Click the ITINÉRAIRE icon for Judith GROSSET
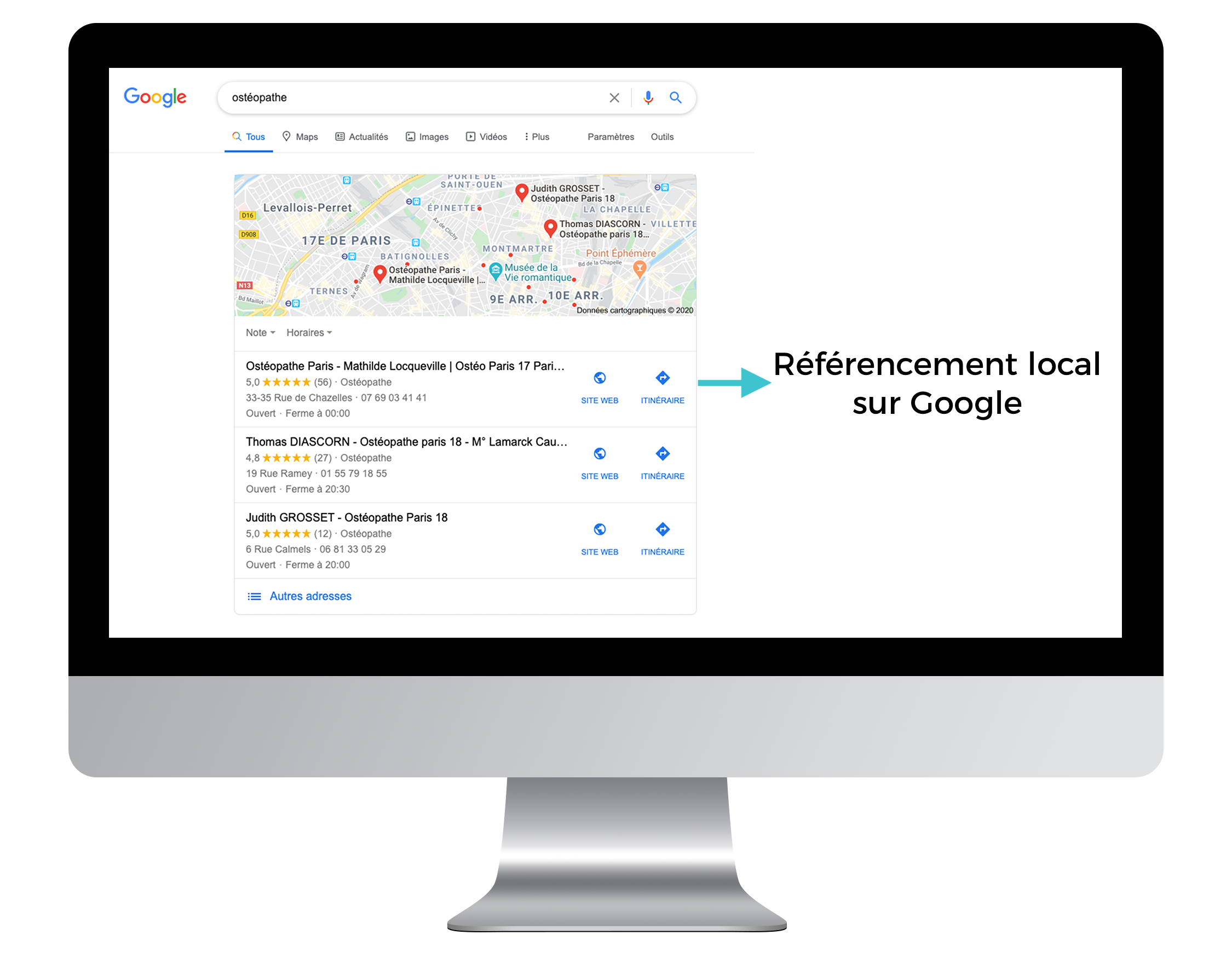 [661, 529]
